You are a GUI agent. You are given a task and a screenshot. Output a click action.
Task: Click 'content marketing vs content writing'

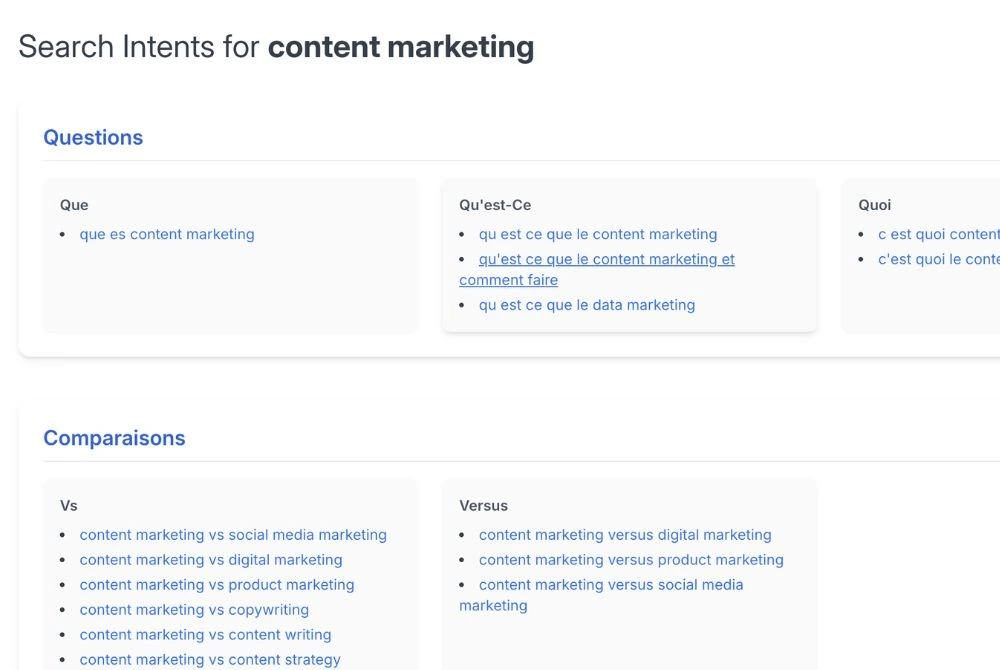click(x=205, y=635)
